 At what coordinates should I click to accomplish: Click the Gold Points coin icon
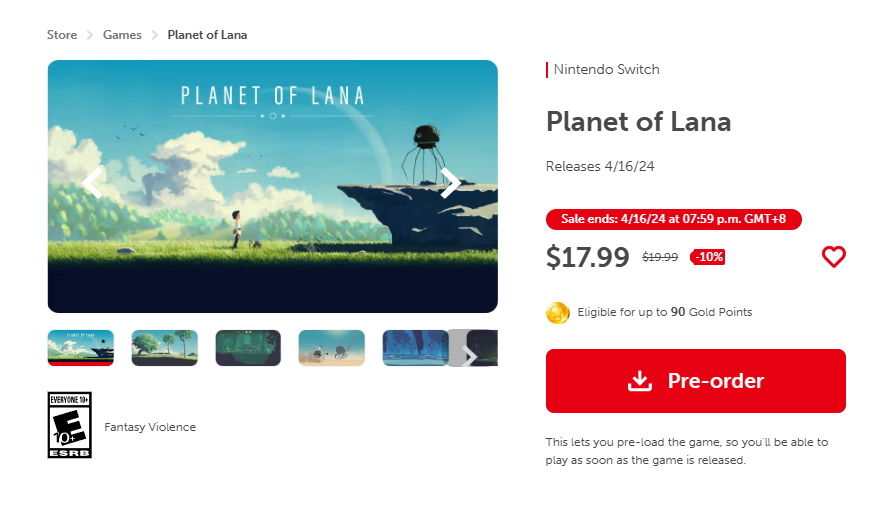point(558,313)
